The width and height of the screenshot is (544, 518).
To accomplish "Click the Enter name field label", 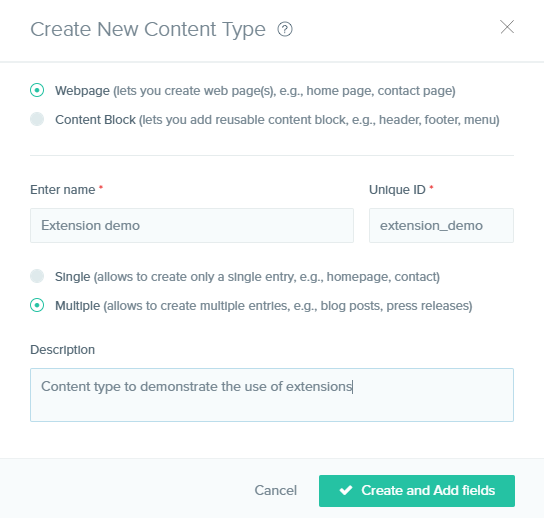I will coord(63,190).
